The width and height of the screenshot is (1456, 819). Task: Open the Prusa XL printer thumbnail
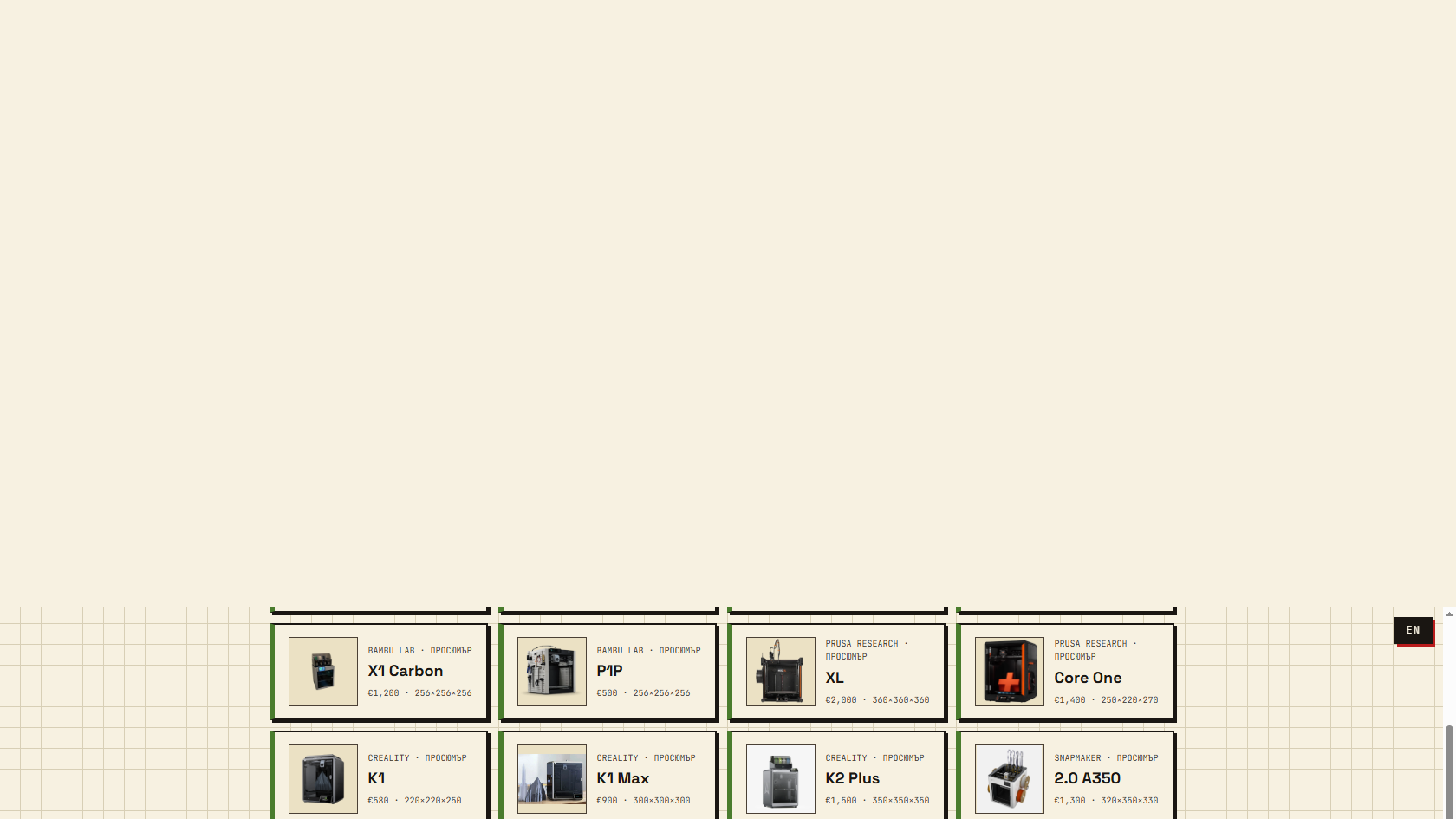(x=781, y=672)
